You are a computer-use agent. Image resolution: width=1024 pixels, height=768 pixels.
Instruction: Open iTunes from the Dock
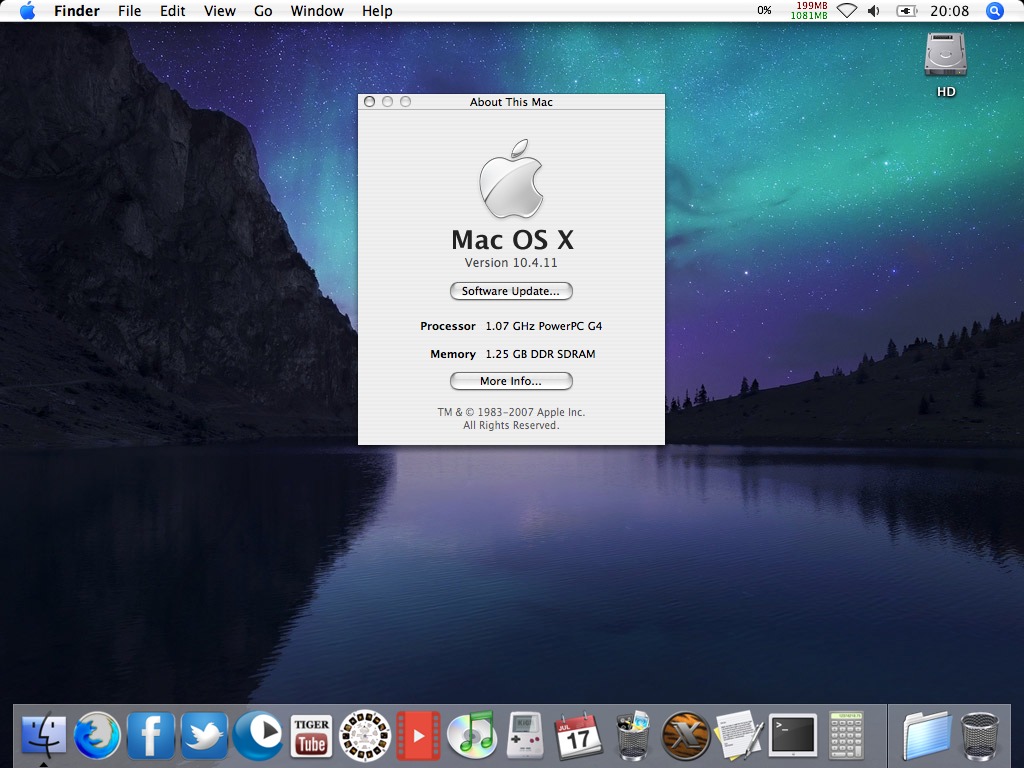(x=472, y=736)
